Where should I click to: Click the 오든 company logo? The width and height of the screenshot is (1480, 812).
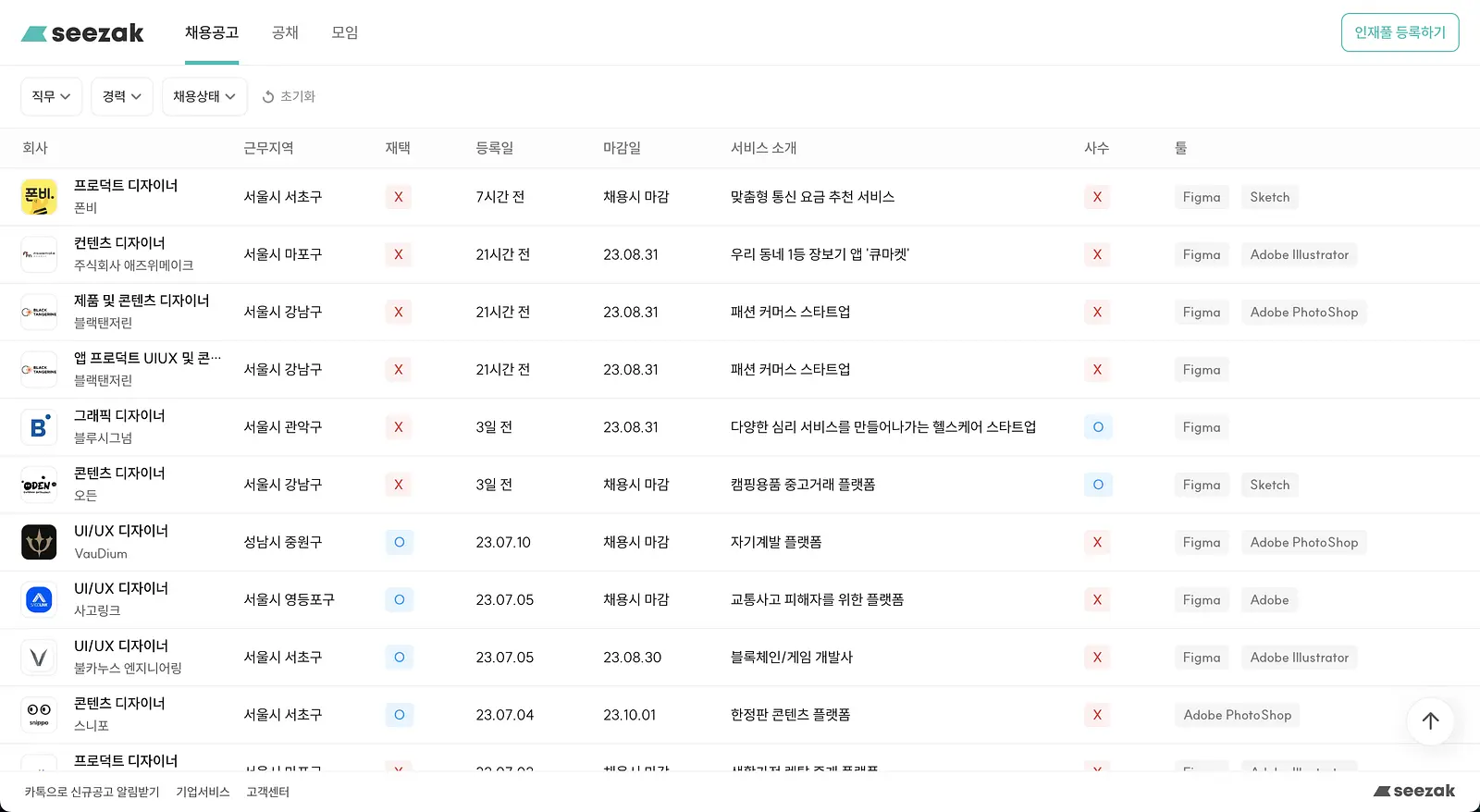(x=39, y=485)
